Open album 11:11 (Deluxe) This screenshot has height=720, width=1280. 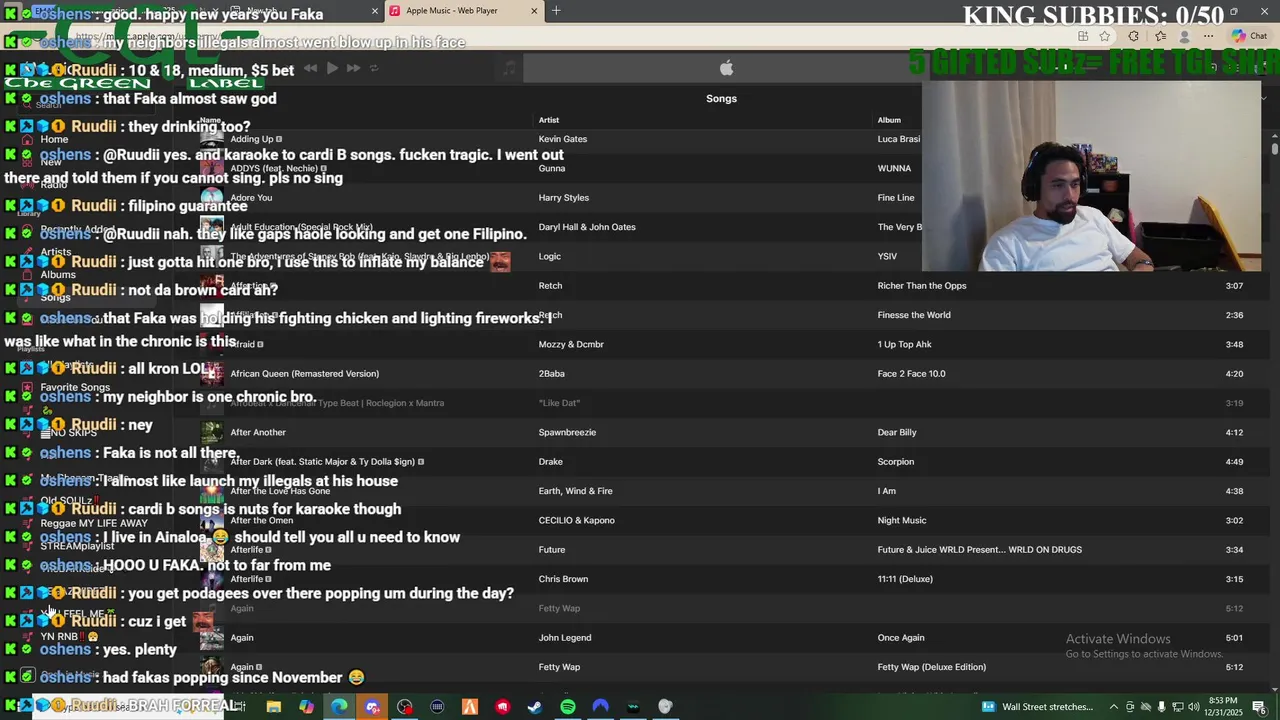[905, 579]
